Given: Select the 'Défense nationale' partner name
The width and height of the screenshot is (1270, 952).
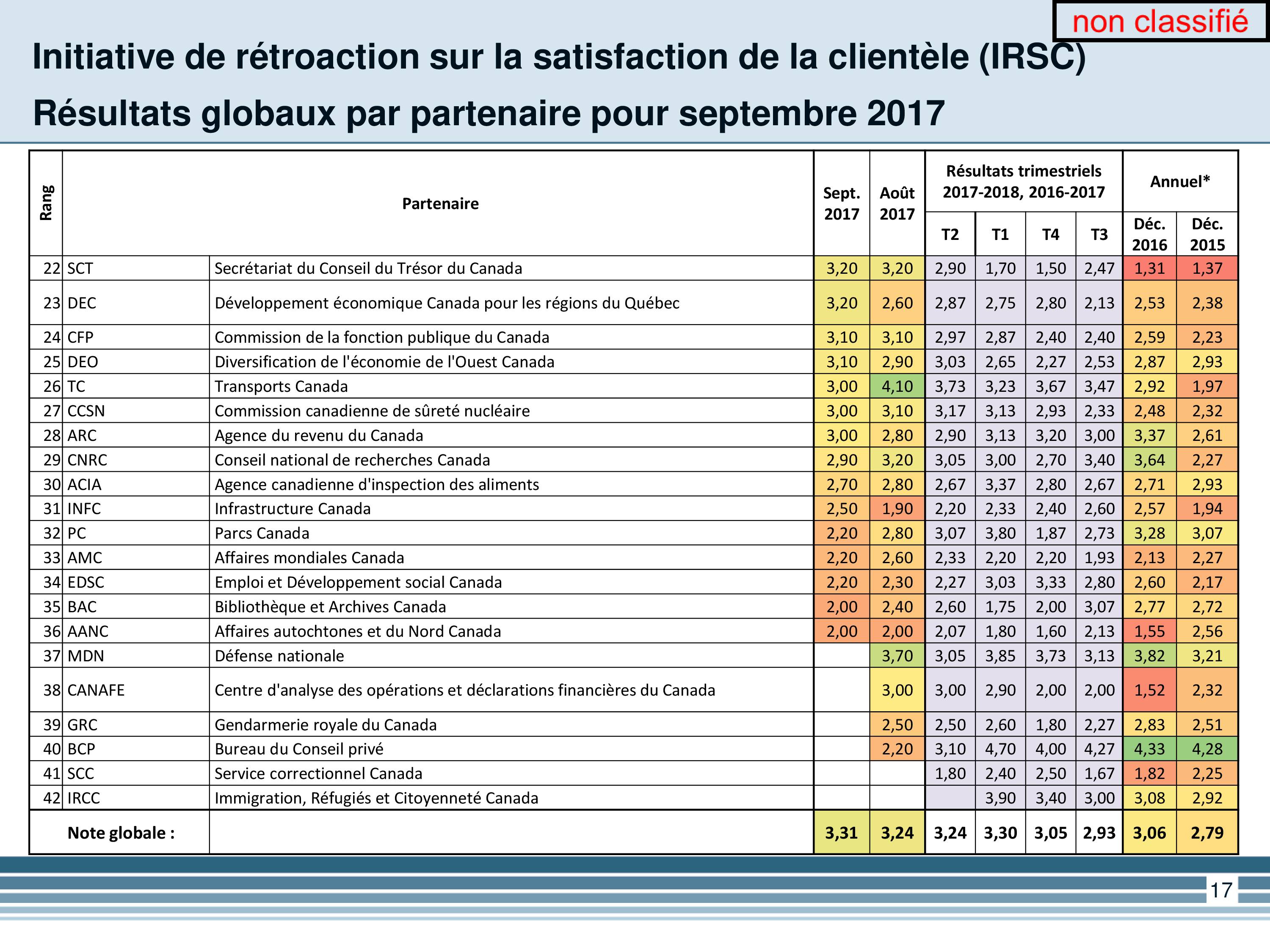Looking at the screenshot, I should pyautogui.click(x=279, y=656).
